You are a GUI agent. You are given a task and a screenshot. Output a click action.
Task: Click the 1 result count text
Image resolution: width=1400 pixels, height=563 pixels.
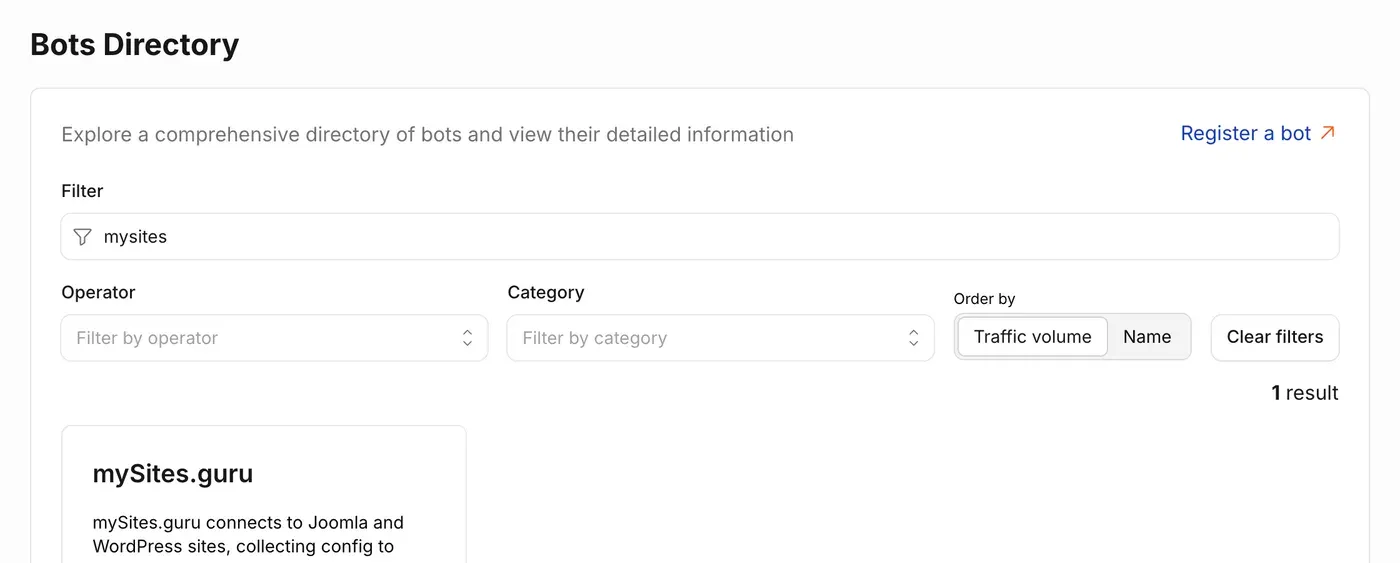pos(1304,393)
